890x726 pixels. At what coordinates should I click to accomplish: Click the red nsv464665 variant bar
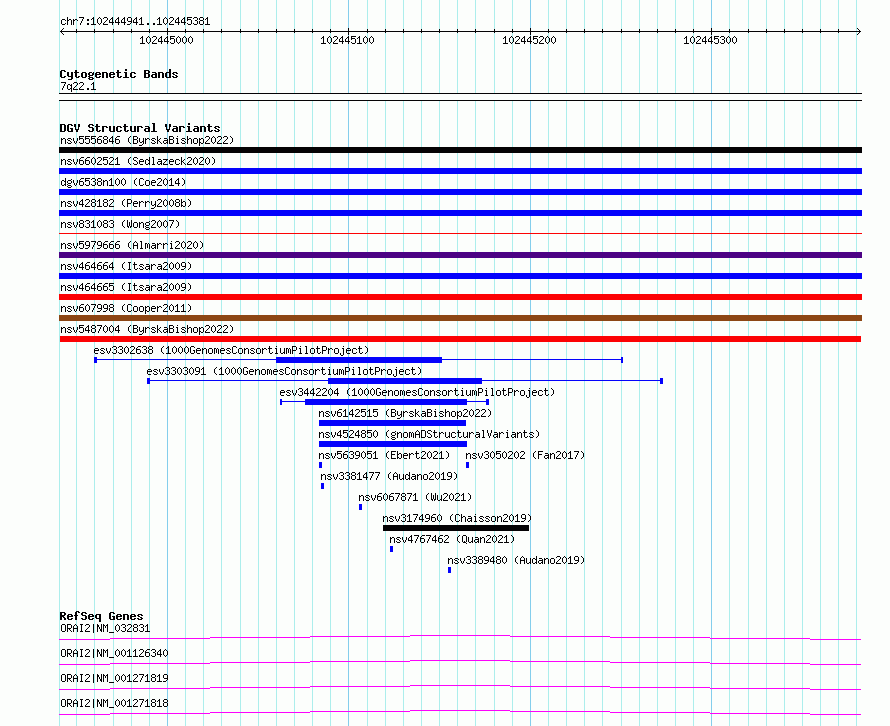tap(460, 297)
